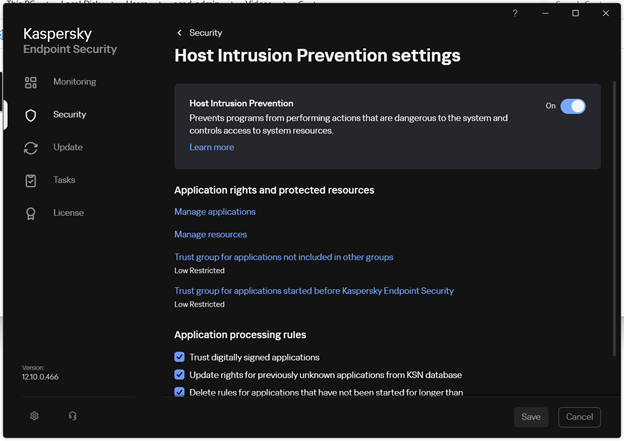Click the Cancel button
This screenshot has height=441, width=624.
(579, 417)
